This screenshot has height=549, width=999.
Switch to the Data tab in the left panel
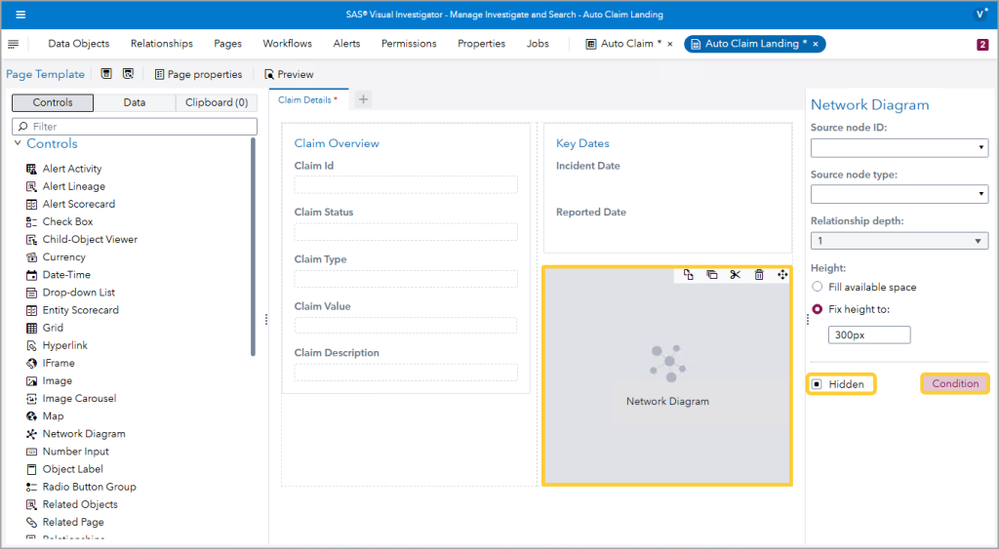pyautogui.click(x=134, y=103)
